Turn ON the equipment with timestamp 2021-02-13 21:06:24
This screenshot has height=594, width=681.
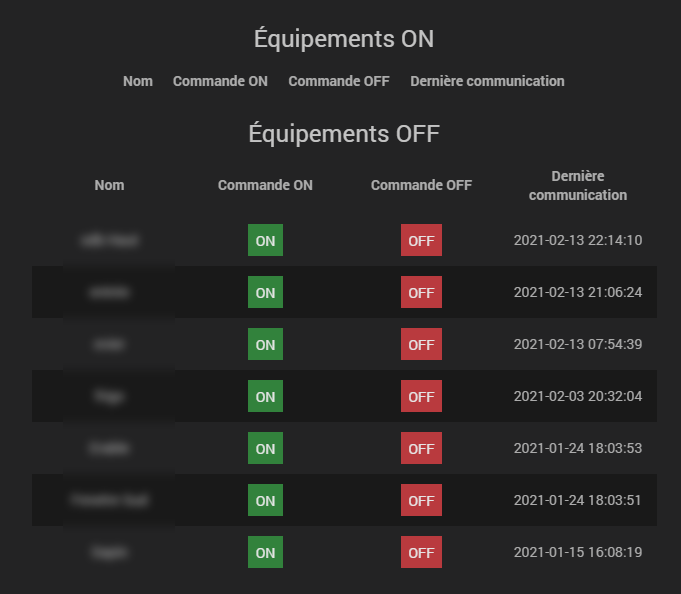tap(265, 293)
